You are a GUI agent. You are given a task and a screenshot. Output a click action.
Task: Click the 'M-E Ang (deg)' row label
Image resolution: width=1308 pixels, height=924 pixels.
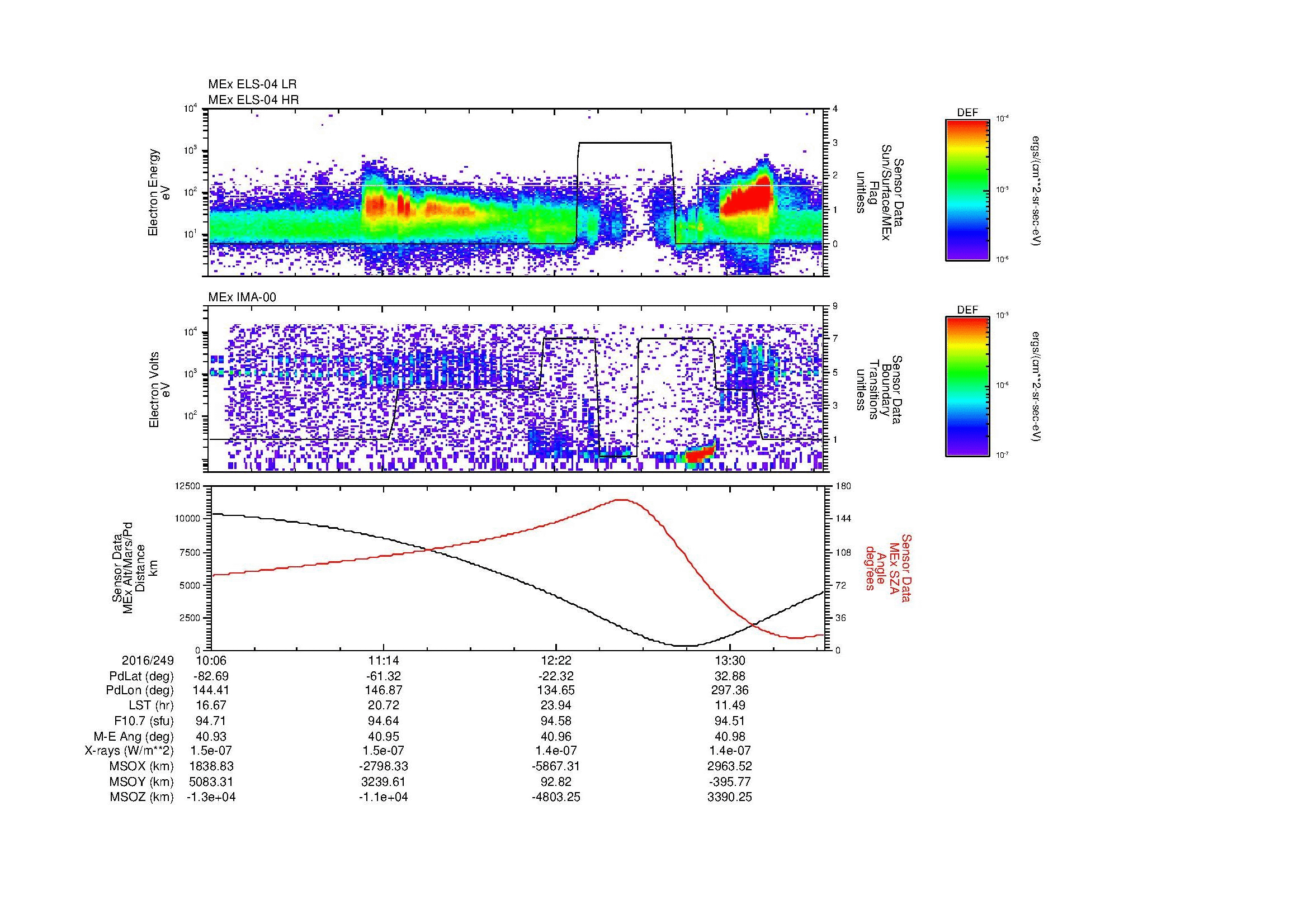coord(134,737)
